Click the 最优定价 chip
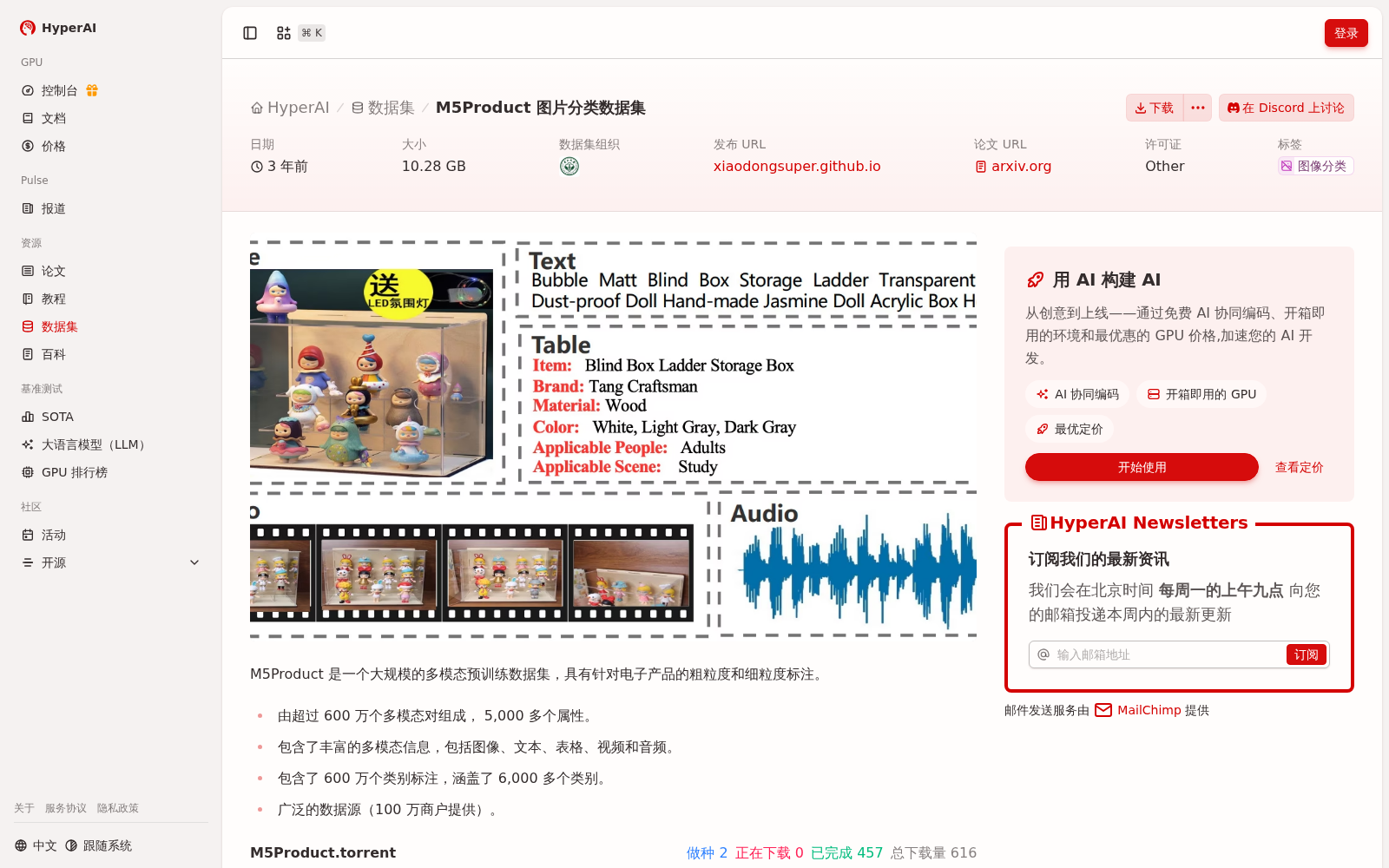The image size is (1389, 868). tap(1070, 429)
